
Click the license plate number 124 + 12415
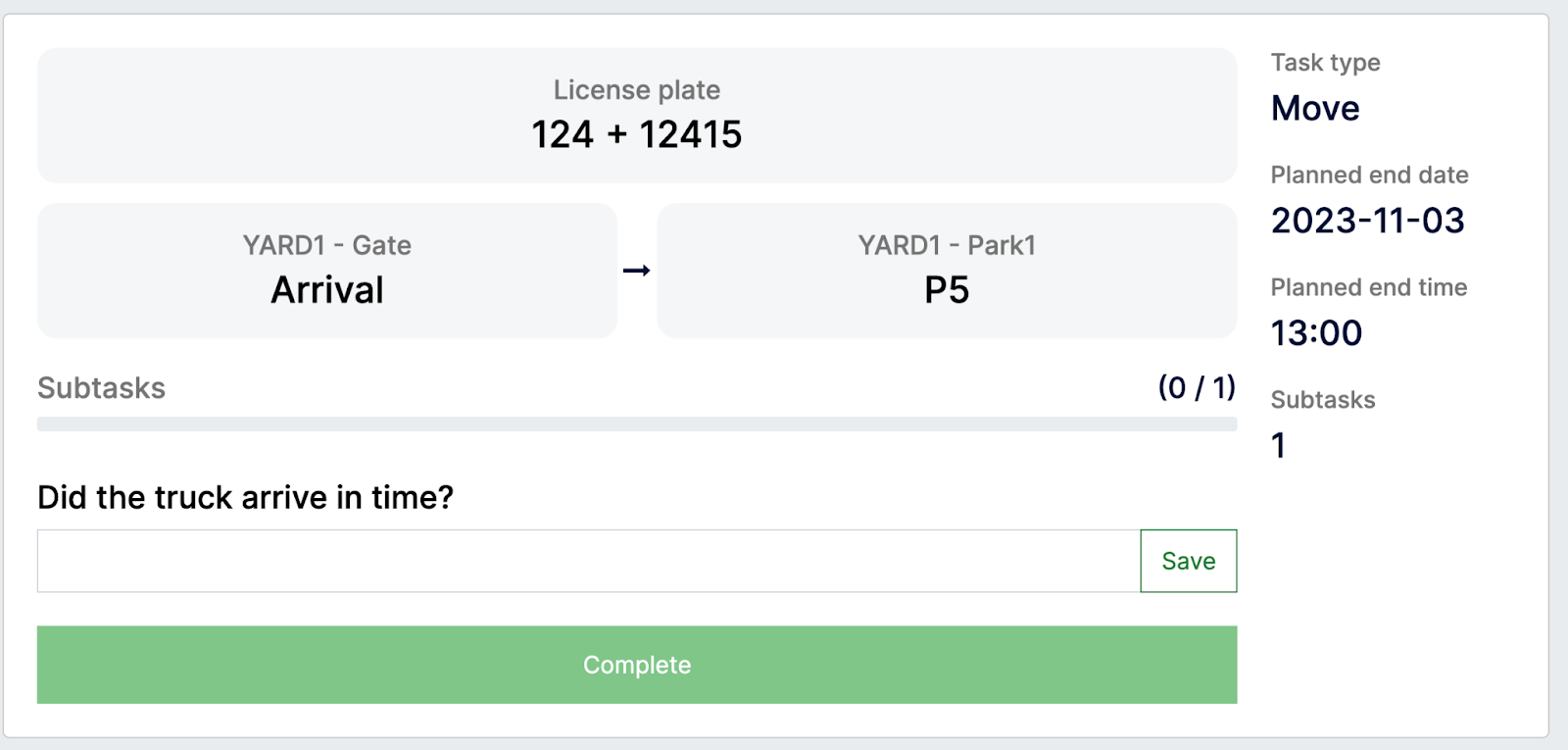(x=637, y=134)
